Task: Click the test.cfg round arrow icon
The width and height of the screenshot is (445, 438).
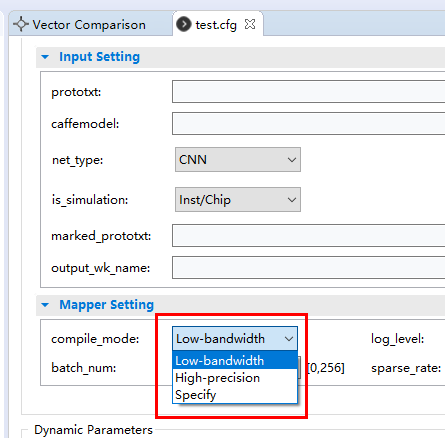Action: 184,24
